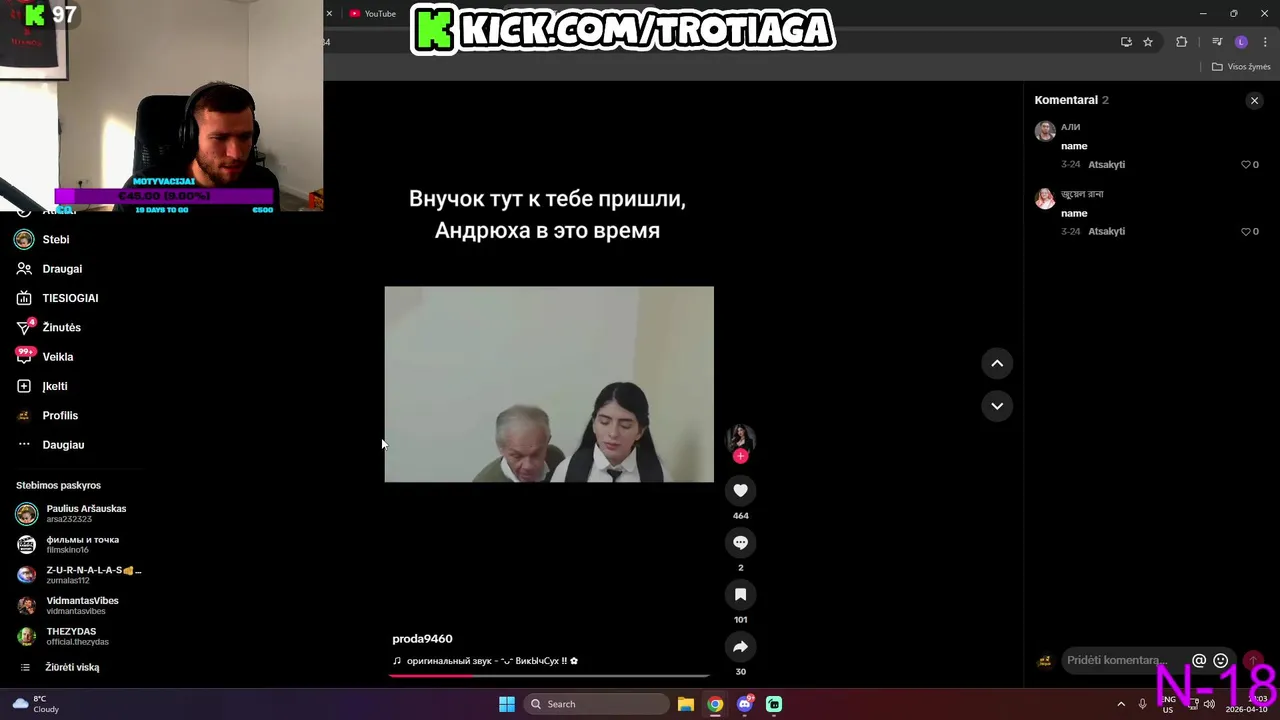
Task: Open File Explorer from taskbar
Action: click(685, 704)
